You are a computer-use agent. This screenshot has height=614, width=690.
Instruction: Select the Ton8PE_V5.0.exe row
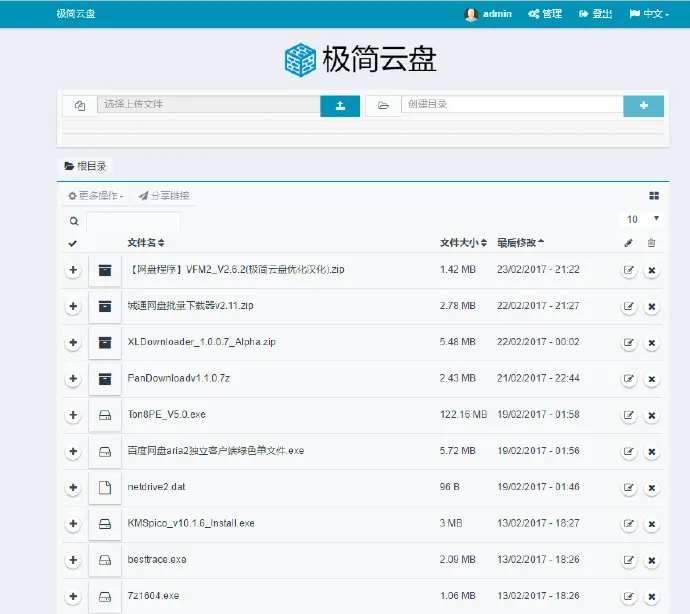point(73,415)
